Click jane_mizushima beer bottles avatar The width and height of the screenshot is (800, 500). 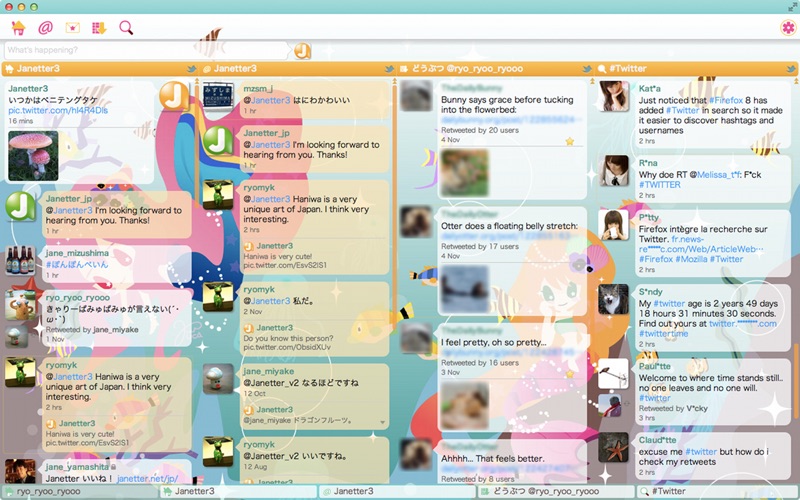click(20, 261)
